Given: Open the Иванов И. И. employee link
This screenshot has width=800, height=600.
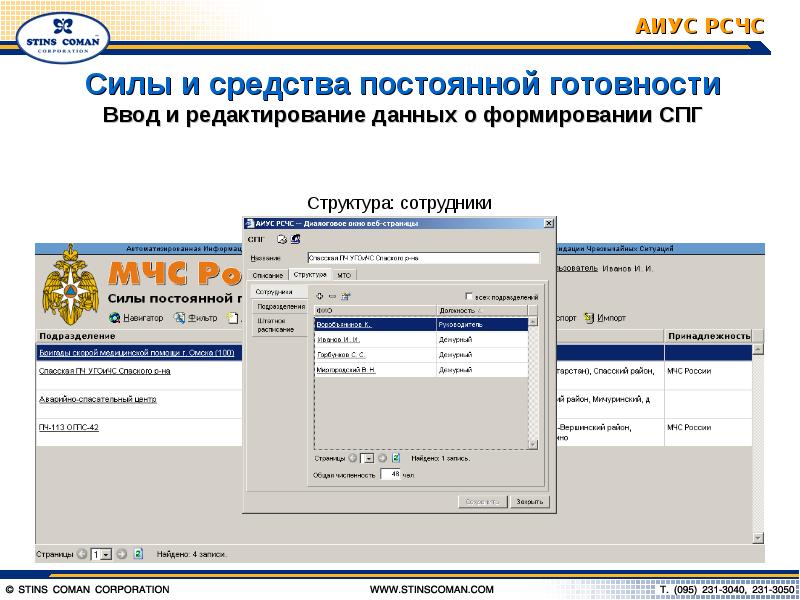Looking at the screenshot, I should tap(338, 339).
